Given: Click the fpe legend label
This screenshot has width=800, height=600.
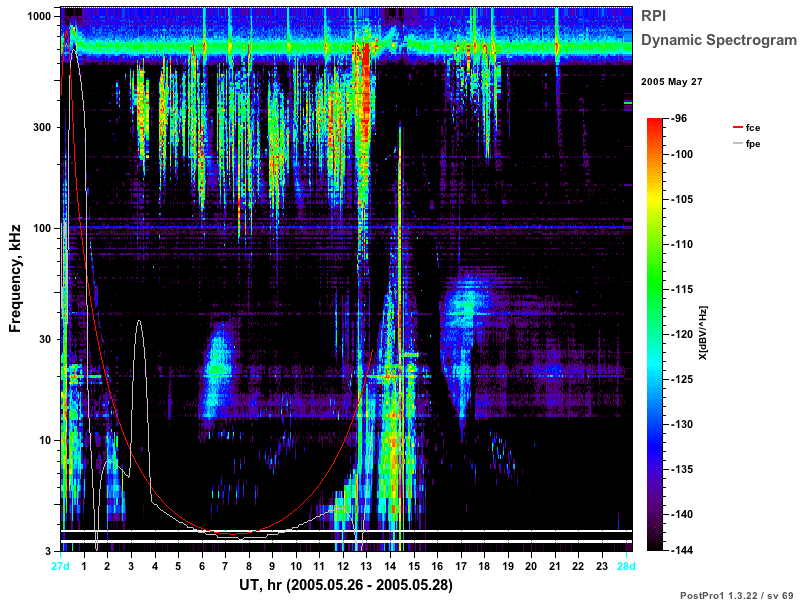Looking at the screenshot, I should click(753, 144).
